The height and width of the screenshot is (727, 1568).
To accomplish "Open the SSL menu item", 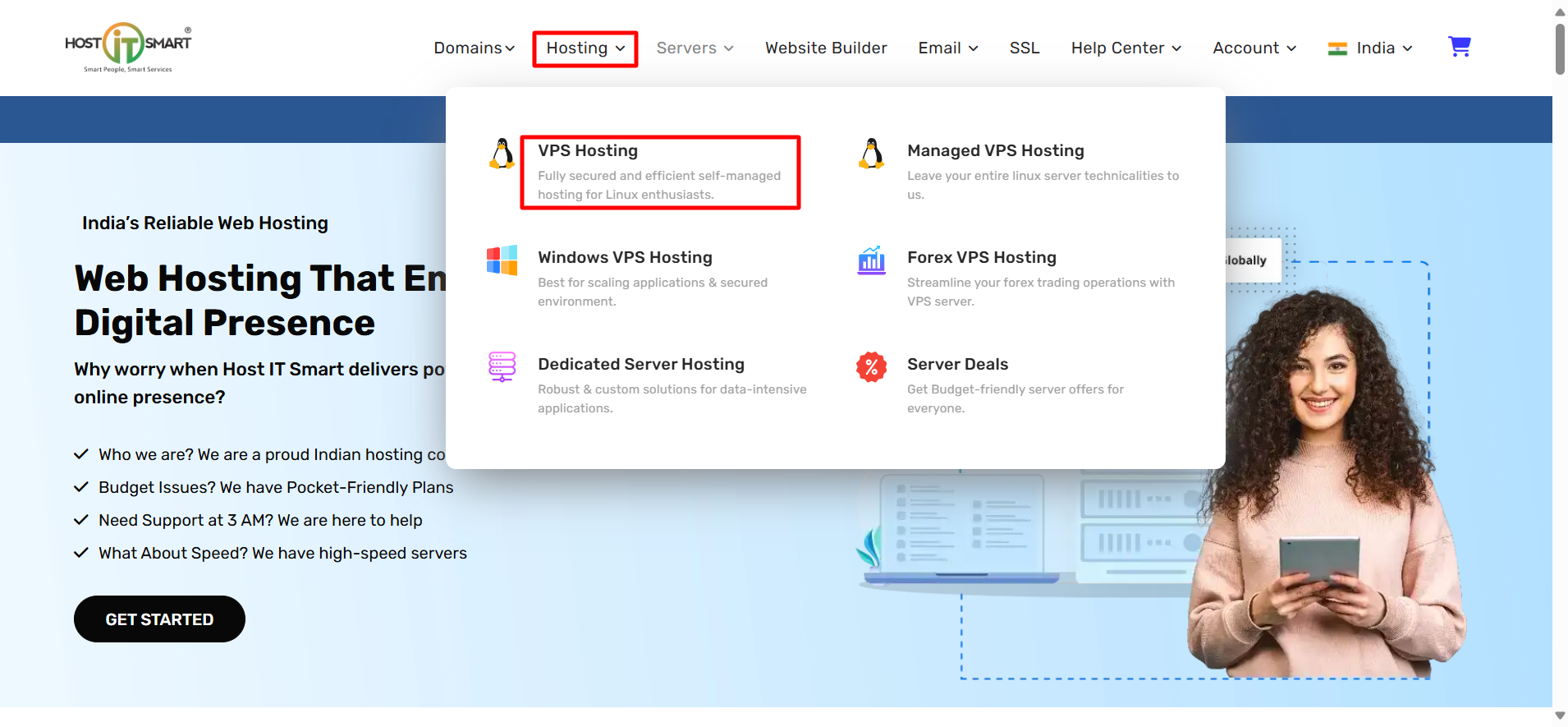I will tap(1025, 48).
